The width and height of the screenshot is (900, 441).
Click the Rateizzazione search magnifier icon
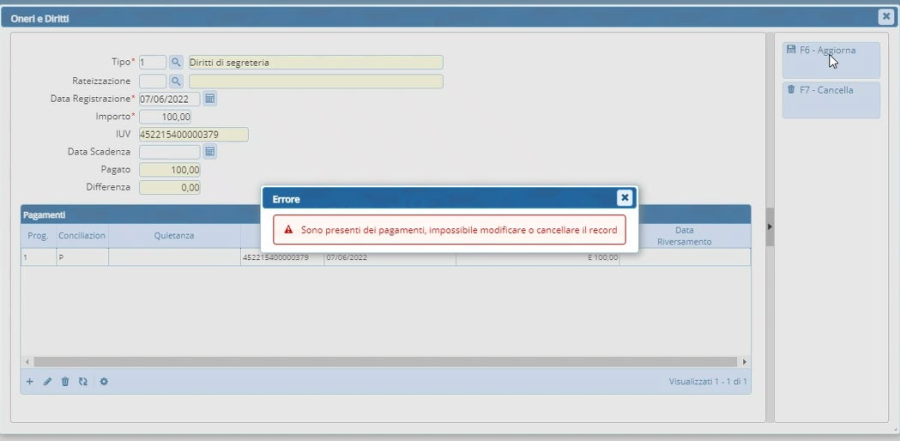tap(176, 81)
